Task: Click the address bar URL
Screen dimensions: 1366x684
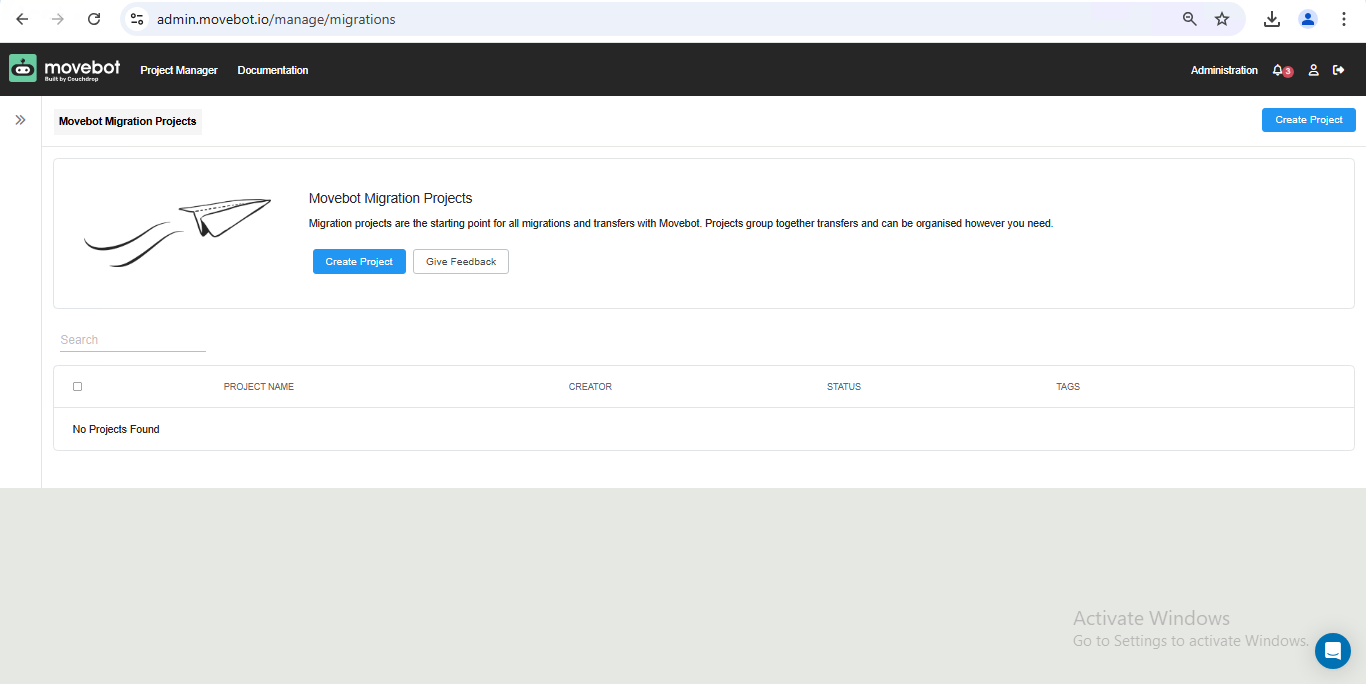Action: pyautogui.click(x=276, y=19)
